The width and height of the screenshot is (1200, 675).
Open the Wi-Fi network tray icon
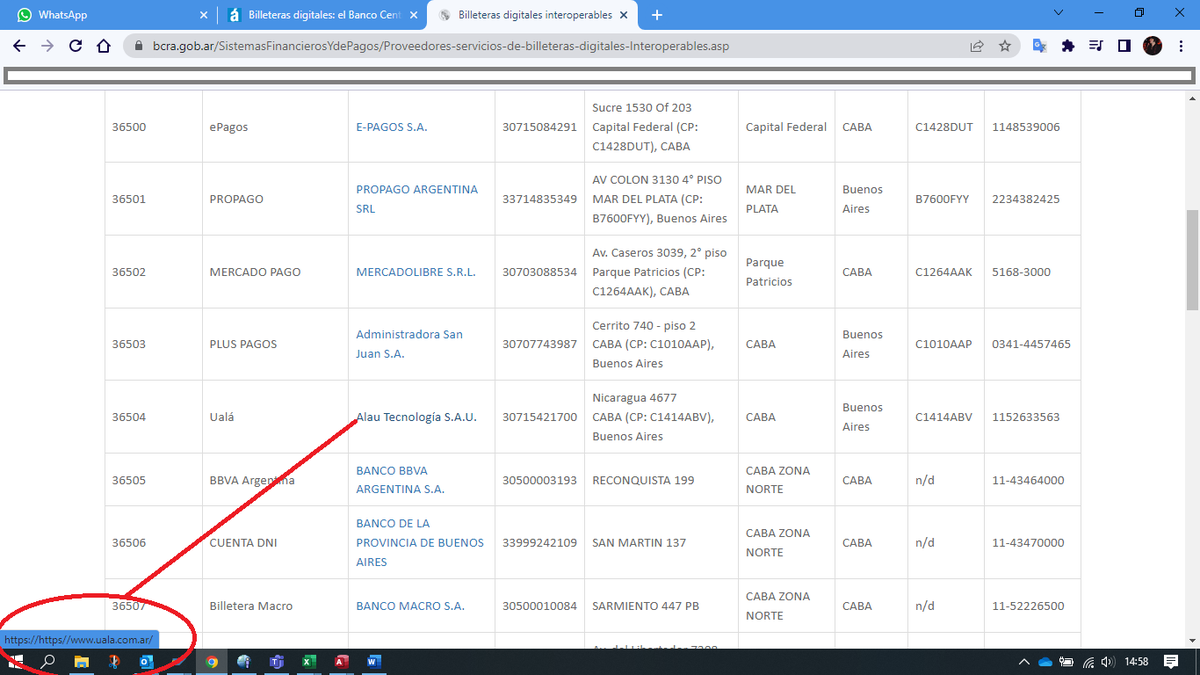coord(1088,662)
